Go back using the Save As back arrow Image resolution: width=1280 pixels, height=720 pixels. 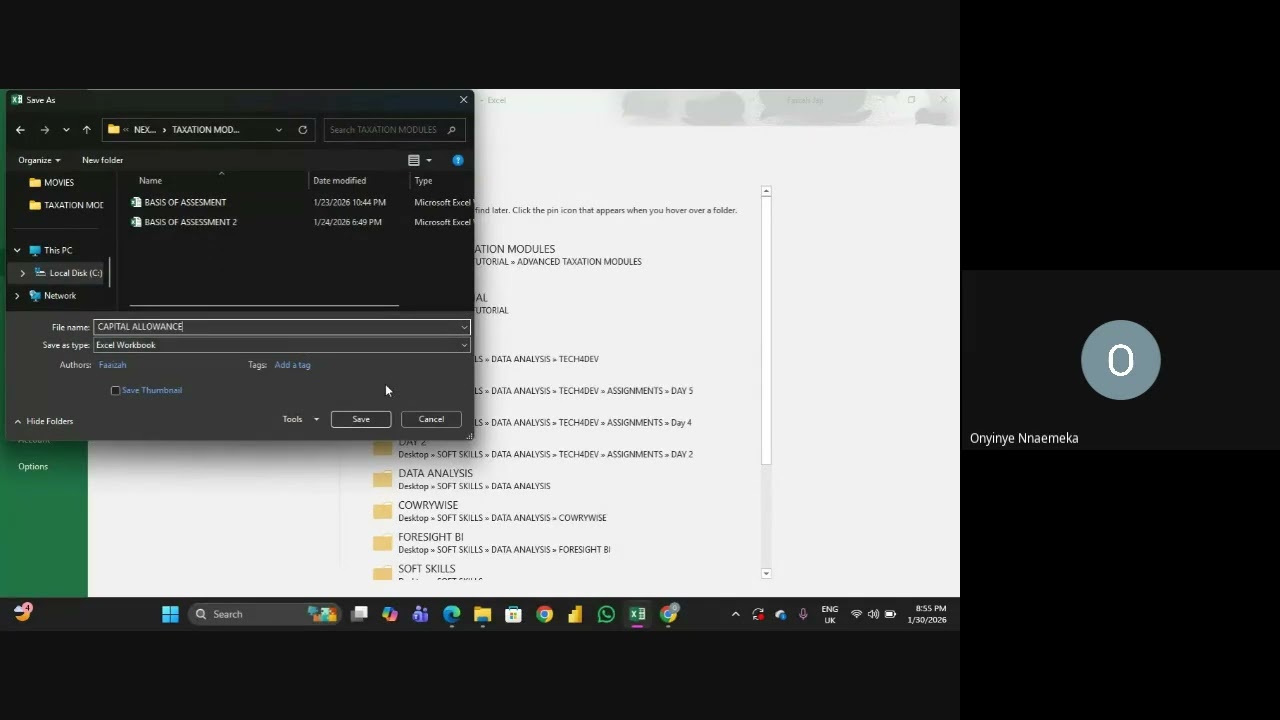(x=20, y=130)
